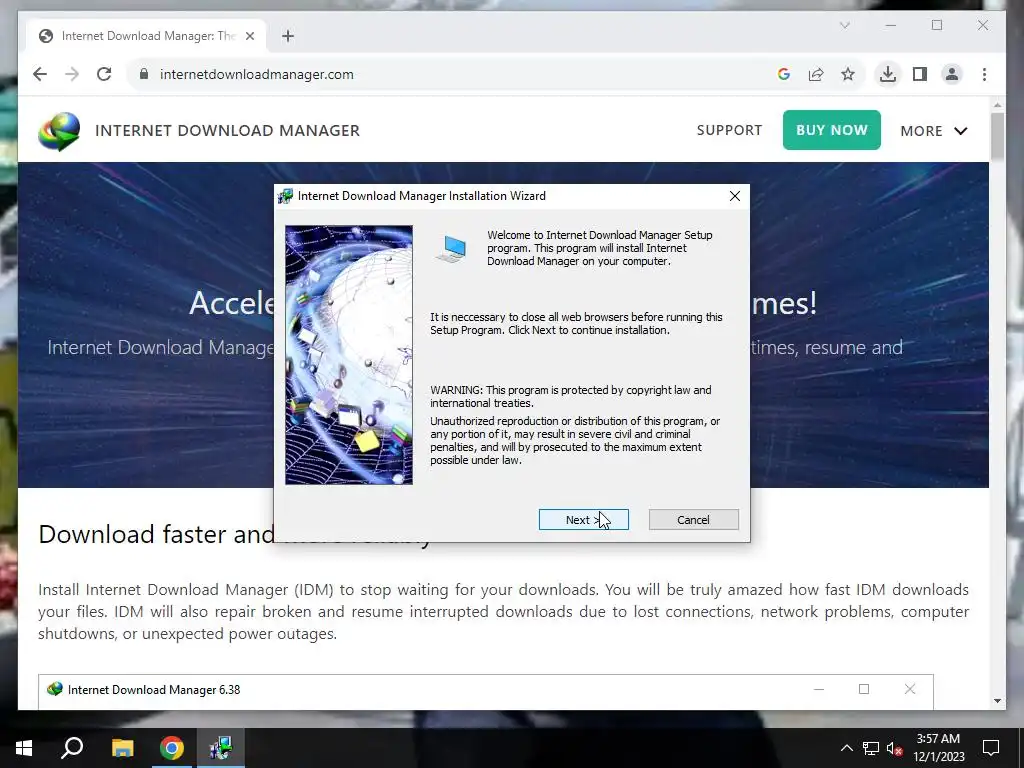Open Windows Start menu
1024x768 pixels.
pos(24,748)
